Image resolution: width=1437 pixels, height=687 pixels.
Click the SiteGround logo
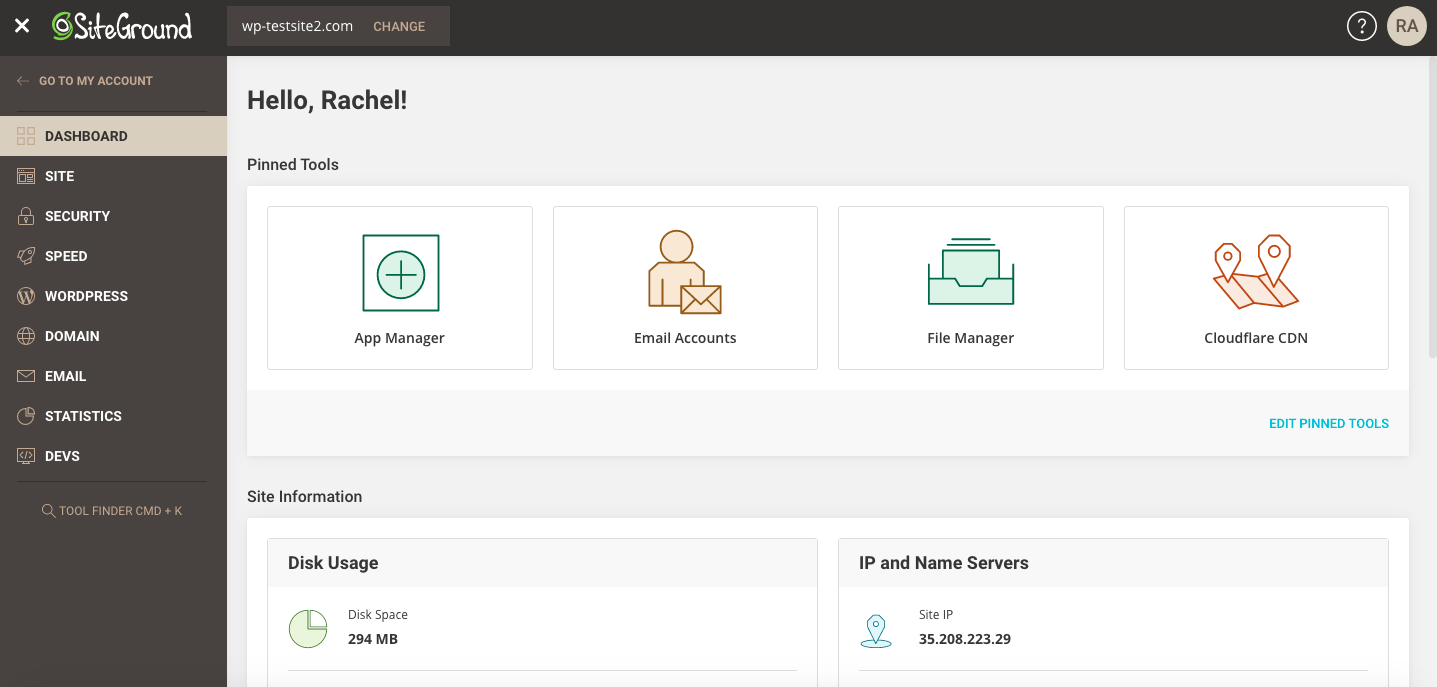pyautogui.click(x=122, y=27)
